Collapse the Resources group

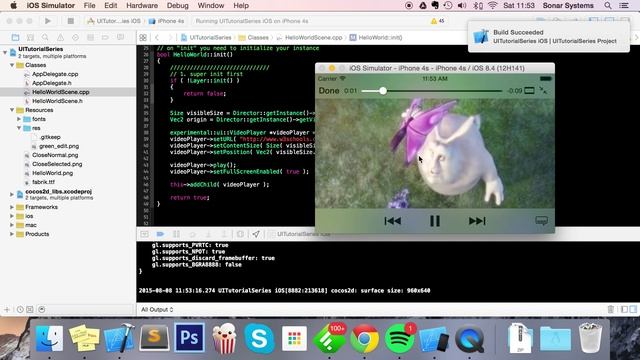[12, 110]
